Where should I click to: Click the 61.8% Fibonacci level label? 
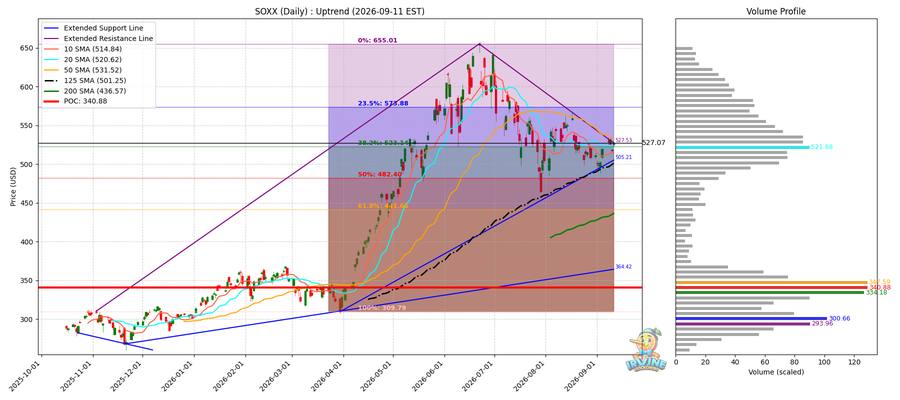click(382, 205)
